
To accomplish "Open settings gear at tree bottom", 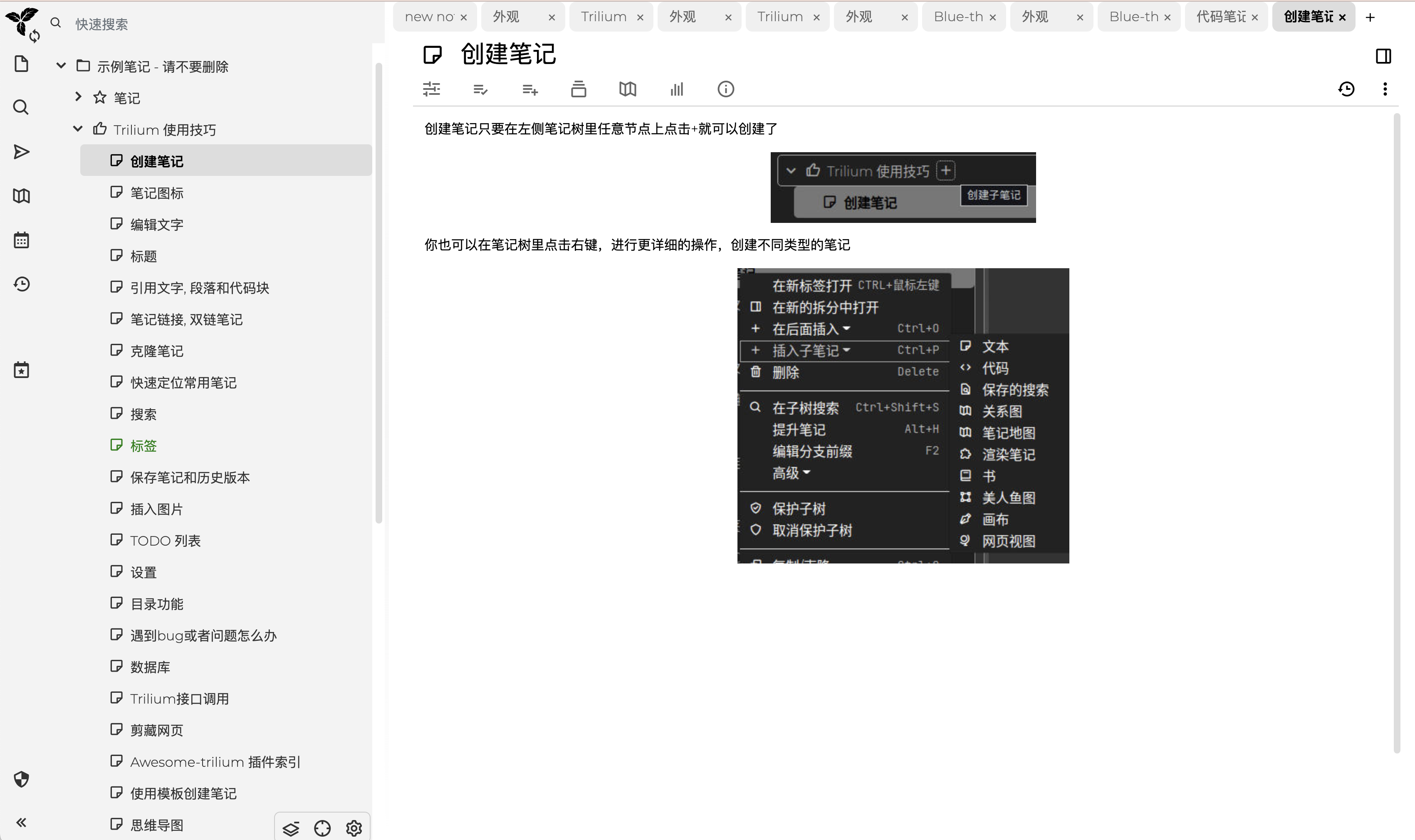I will coord(354,828).
